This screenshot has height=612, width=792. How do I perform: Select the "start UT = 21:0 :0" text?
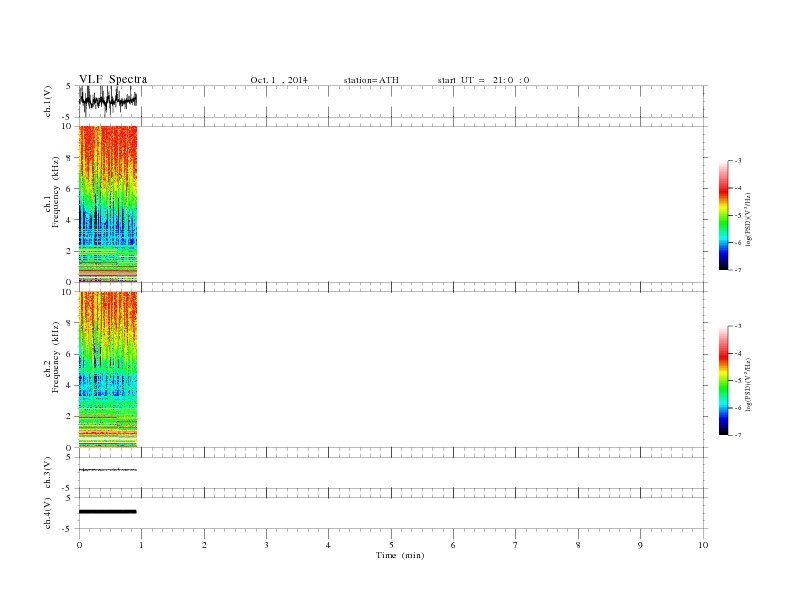(483, 80)
